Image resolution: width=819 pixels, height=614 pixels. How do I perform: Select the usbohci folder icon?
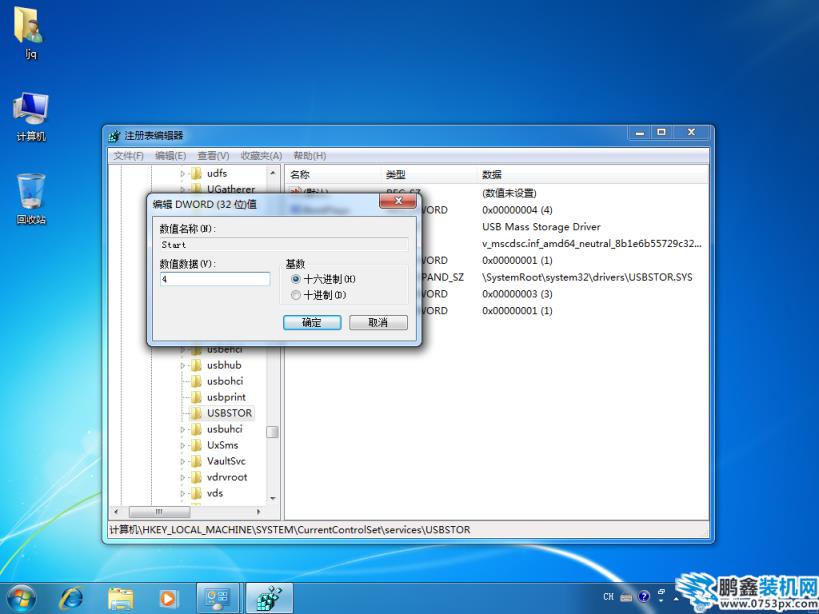click(196, 381)
